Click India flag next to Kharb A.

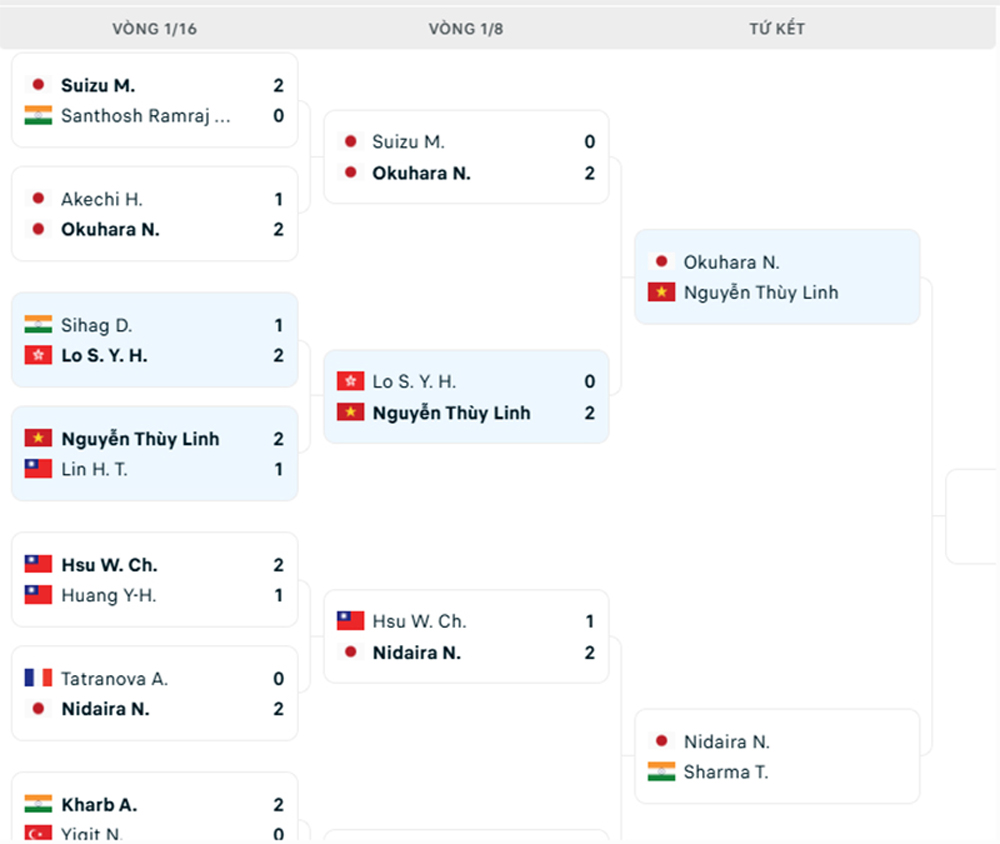point(38,805)
